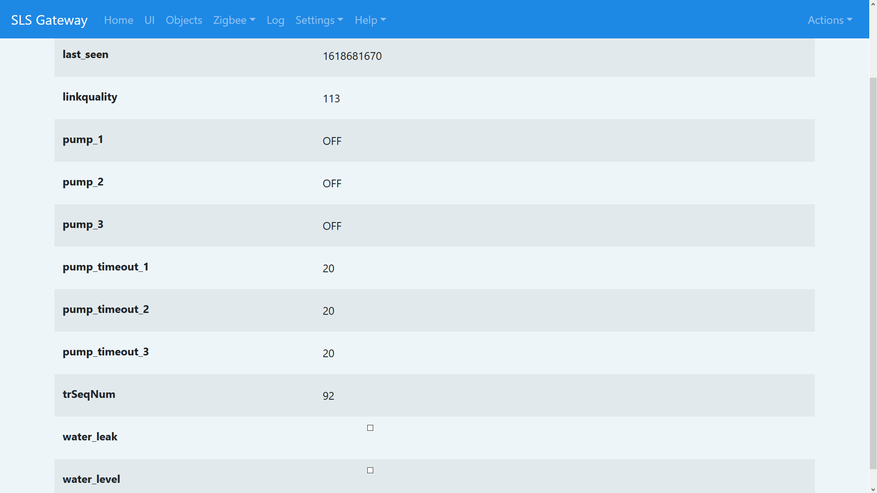This screenshot has height=493, width=877.
Task: Click the pump_2 OFF value
Action: 332,184
